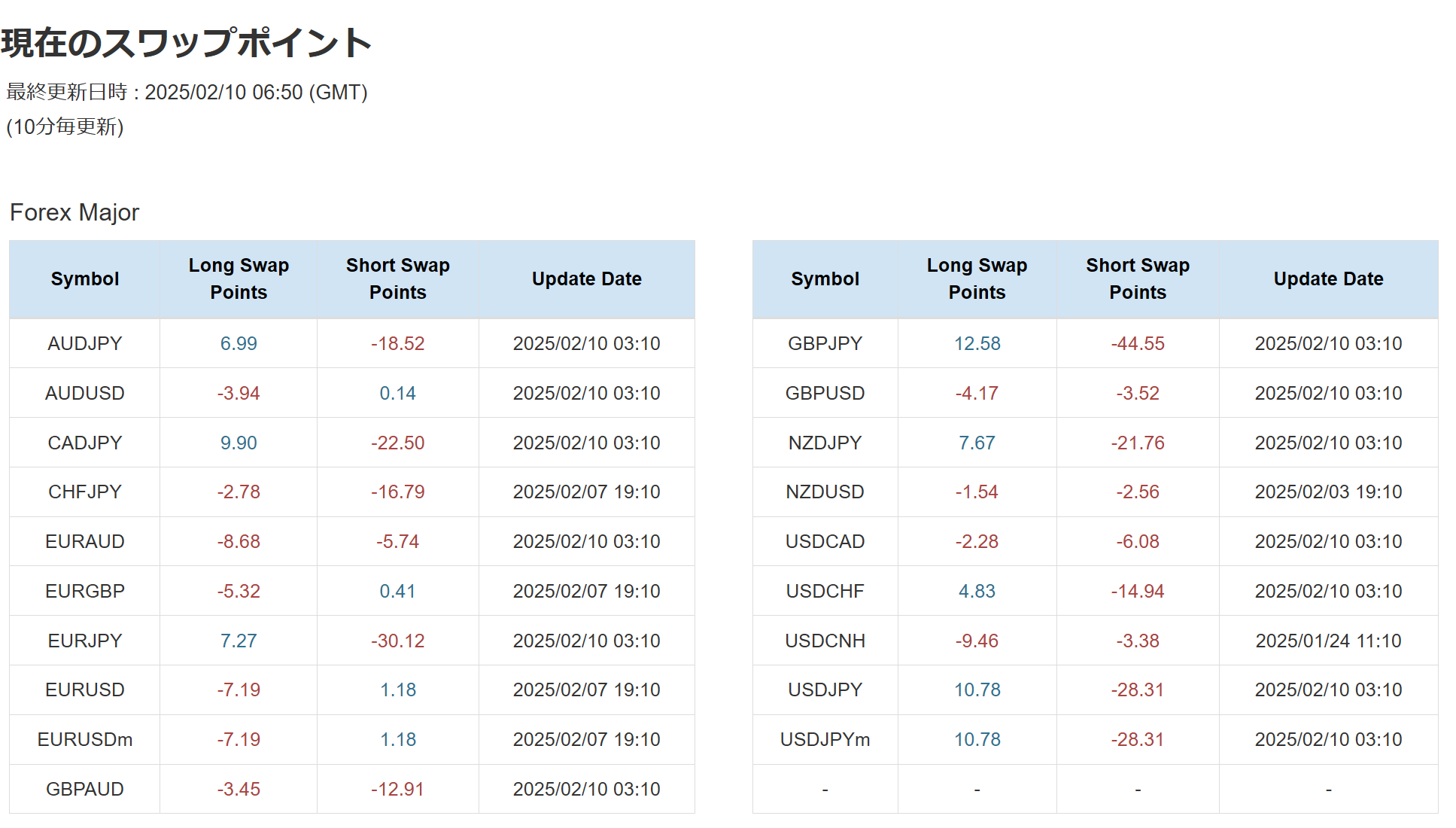Click the GBPJPY long swap value 12.58
This screenshot has height=828, width=1456.
(977, 343)
